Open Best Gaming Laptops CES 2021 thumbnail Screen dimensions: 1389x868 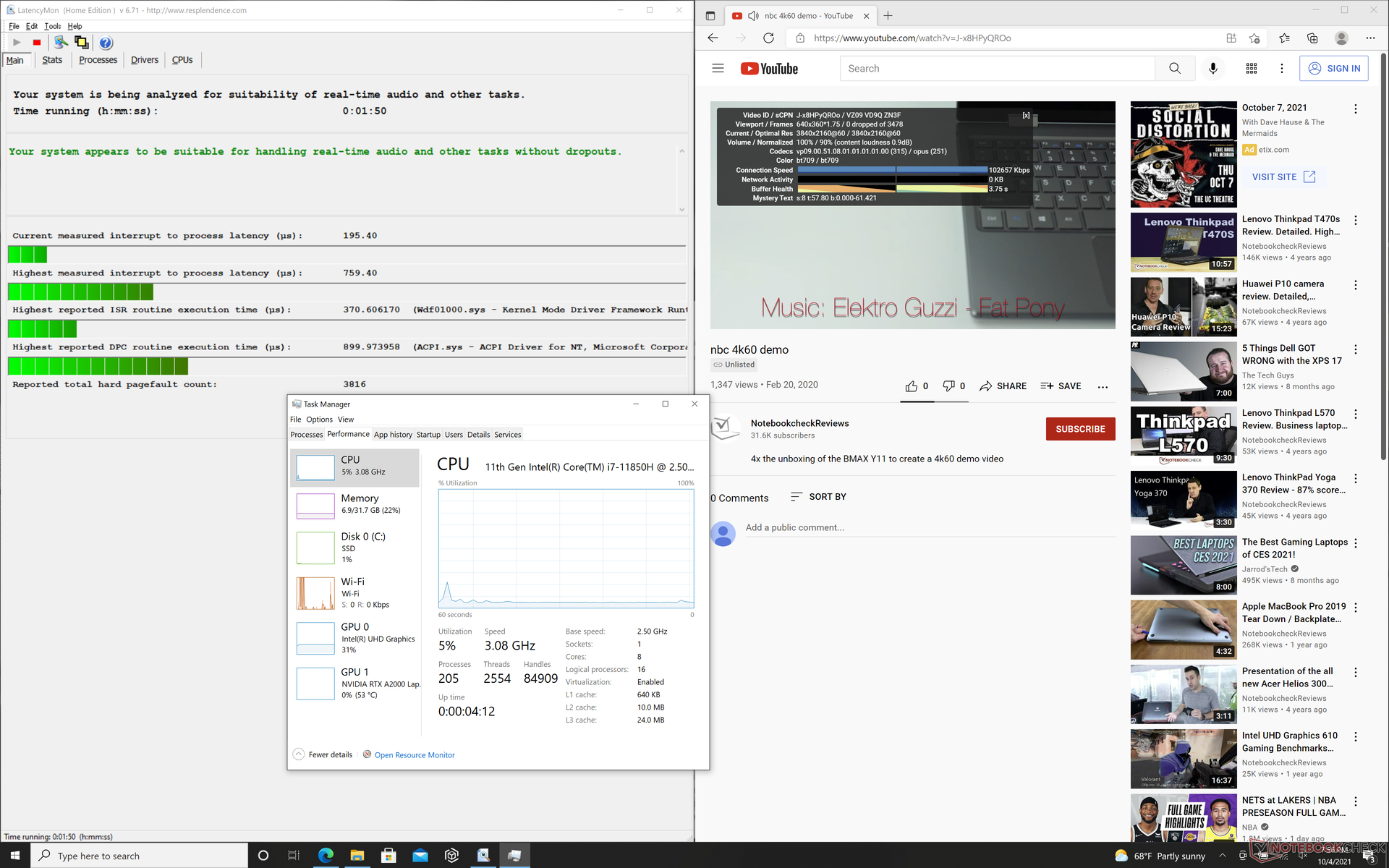(x=1184, y=565)
